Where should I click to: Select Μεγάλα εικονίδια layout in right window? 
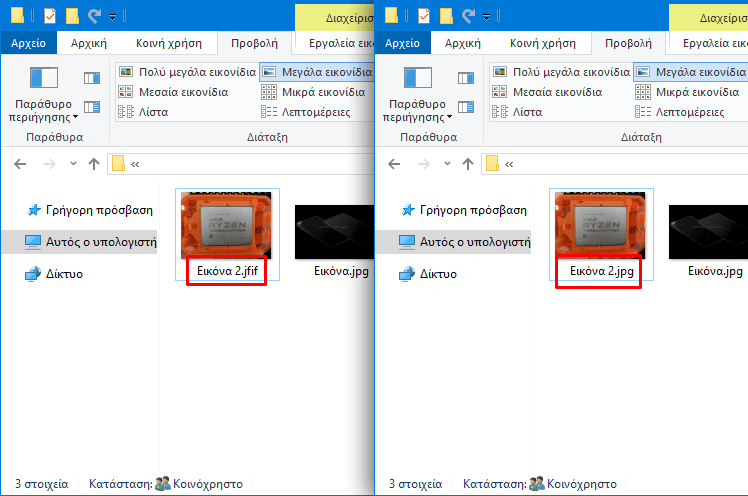tap(691, 72)
